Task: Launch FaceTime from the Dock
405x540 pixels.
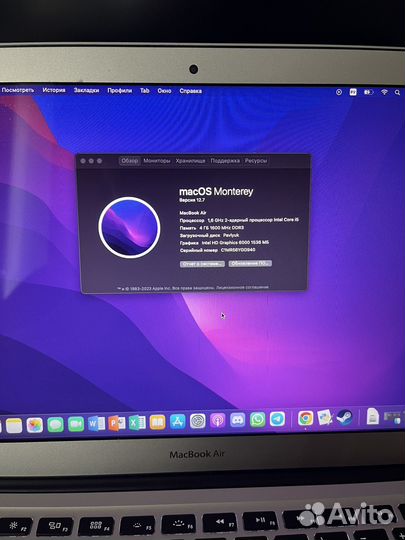Action: (x=76, y=424)
